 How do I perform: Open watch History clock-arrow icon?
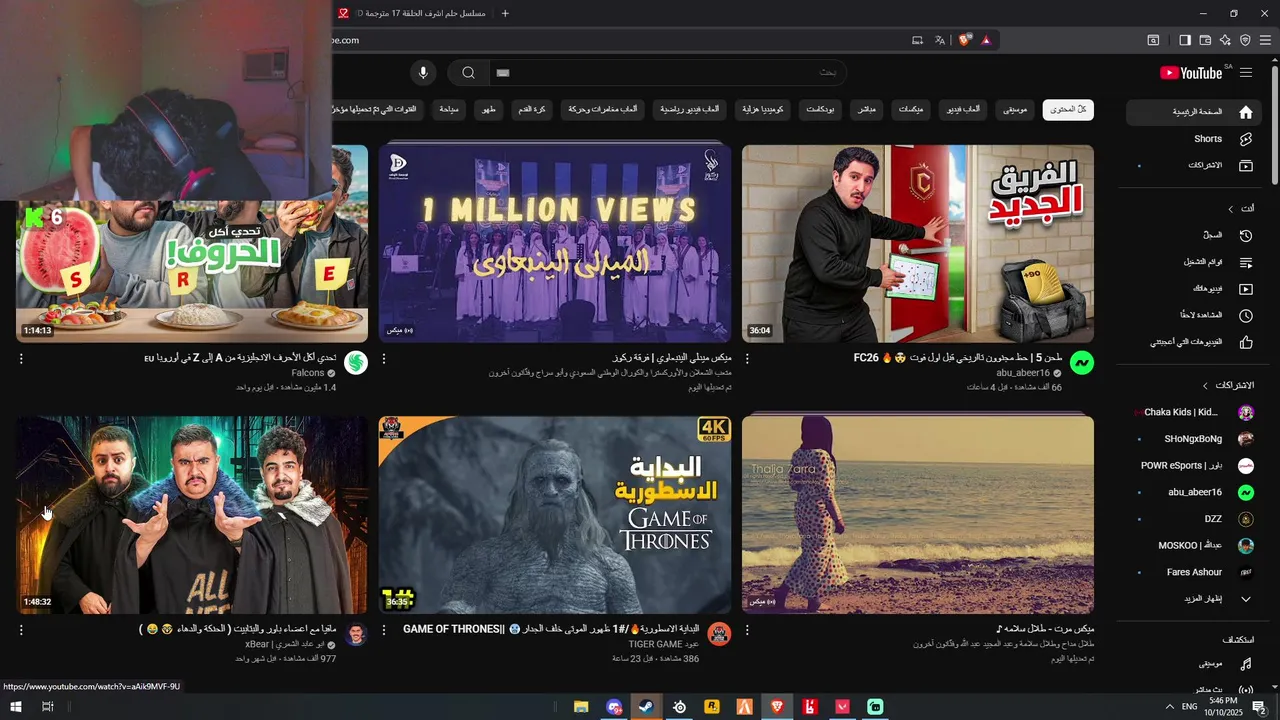[1245, 235]
